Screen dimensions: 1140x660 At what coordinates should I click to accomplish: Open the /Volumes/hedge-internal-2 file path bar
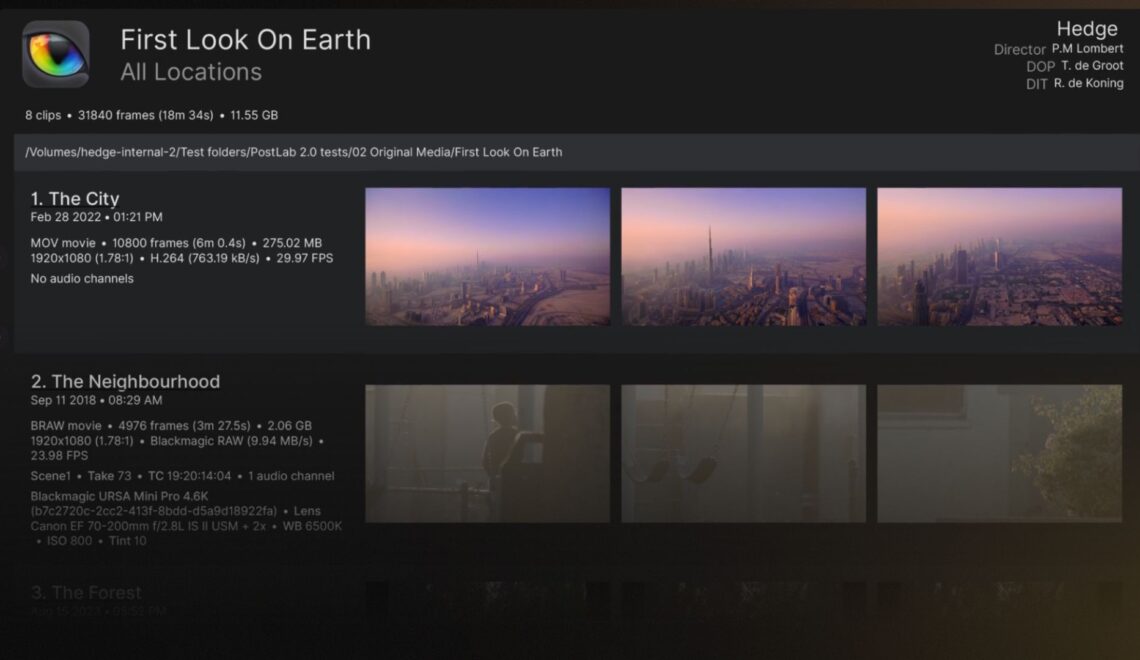[294, 152]
